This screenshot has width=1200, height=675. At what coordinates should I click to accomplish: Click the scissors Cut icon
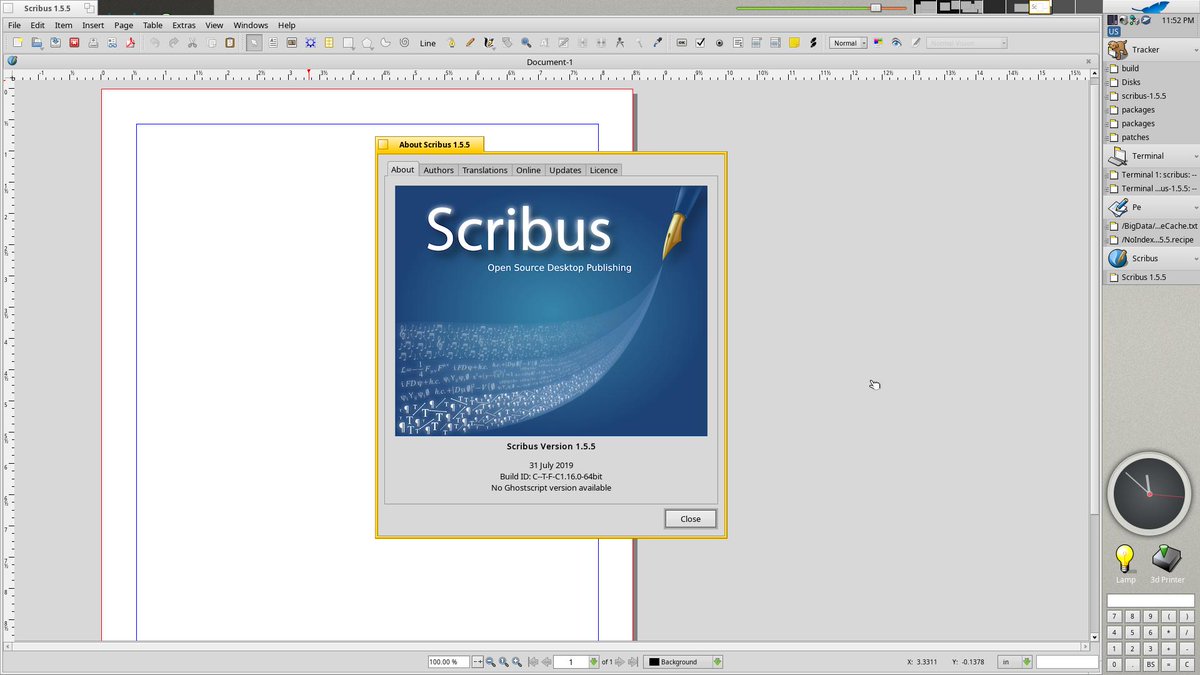pyautogui.click(x=192, y=43)
